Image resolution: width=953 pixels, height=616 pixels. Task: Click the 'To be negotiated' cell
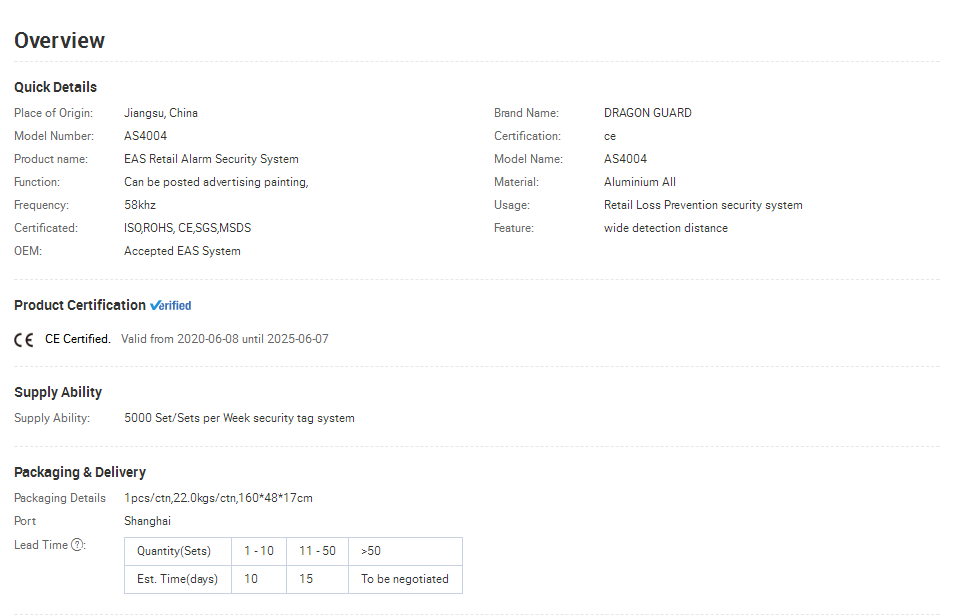[x=405, y=580]
